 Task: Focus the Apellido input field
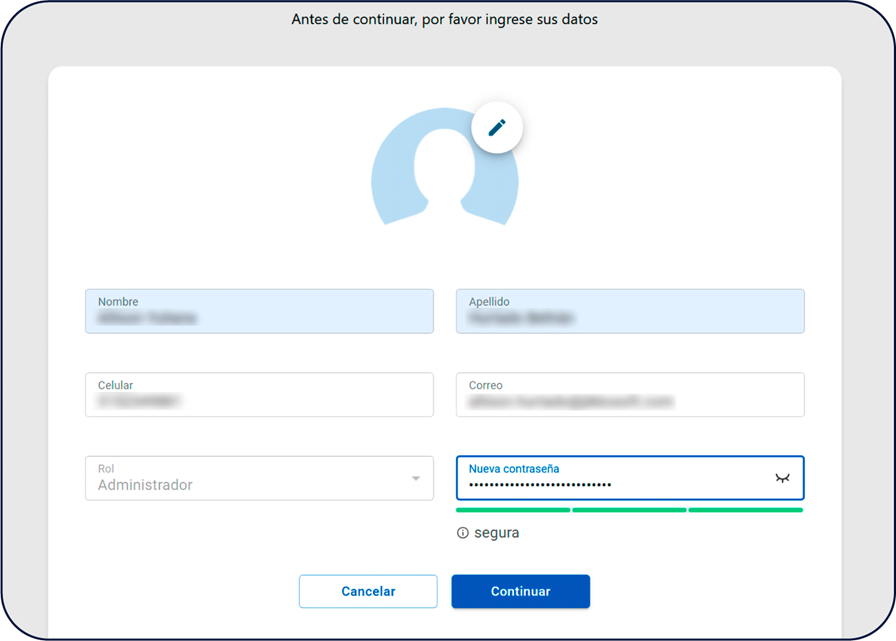(x=630, y=318)
